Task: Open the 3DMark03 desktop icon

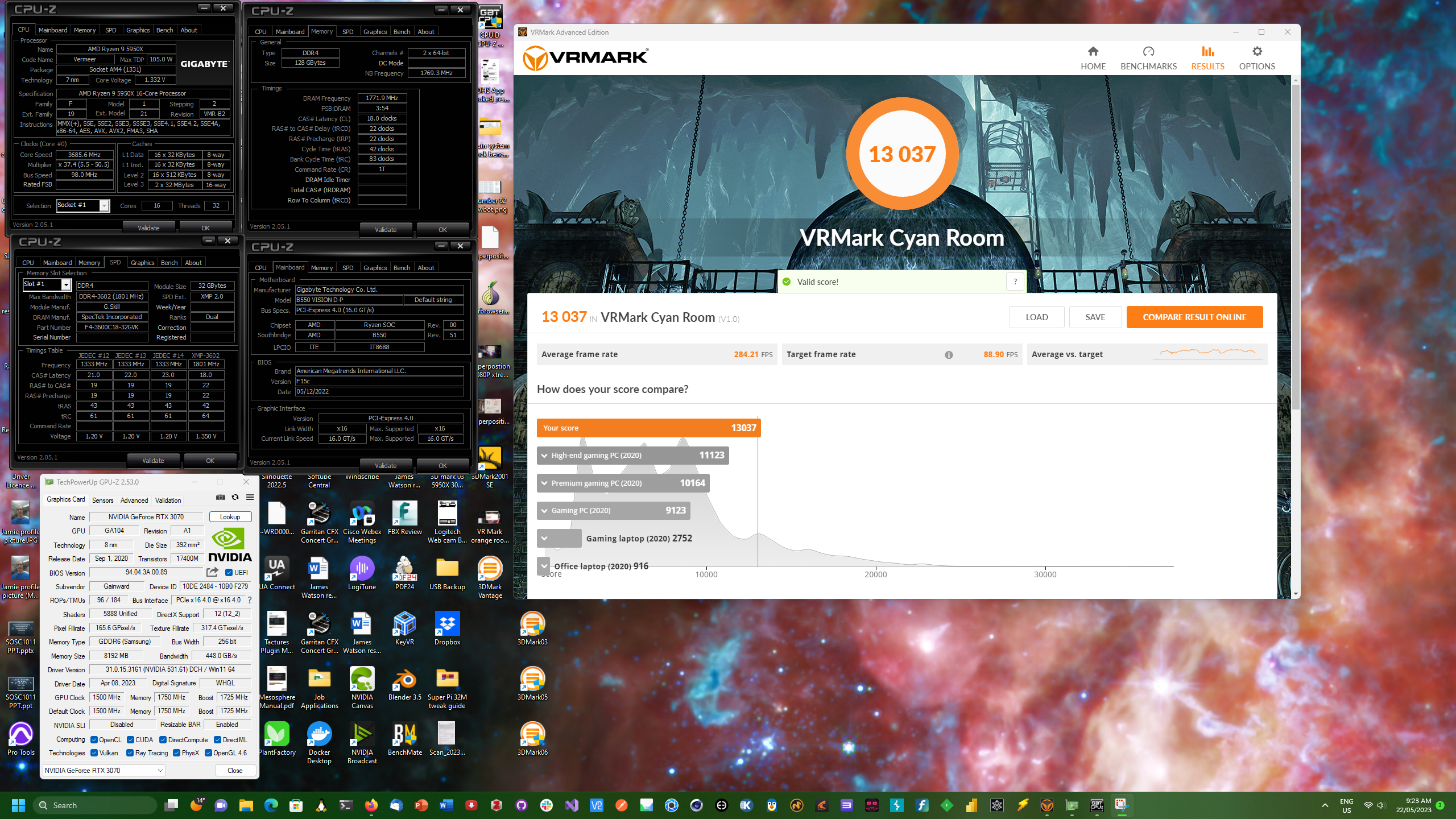Action: tap(532, 628)
